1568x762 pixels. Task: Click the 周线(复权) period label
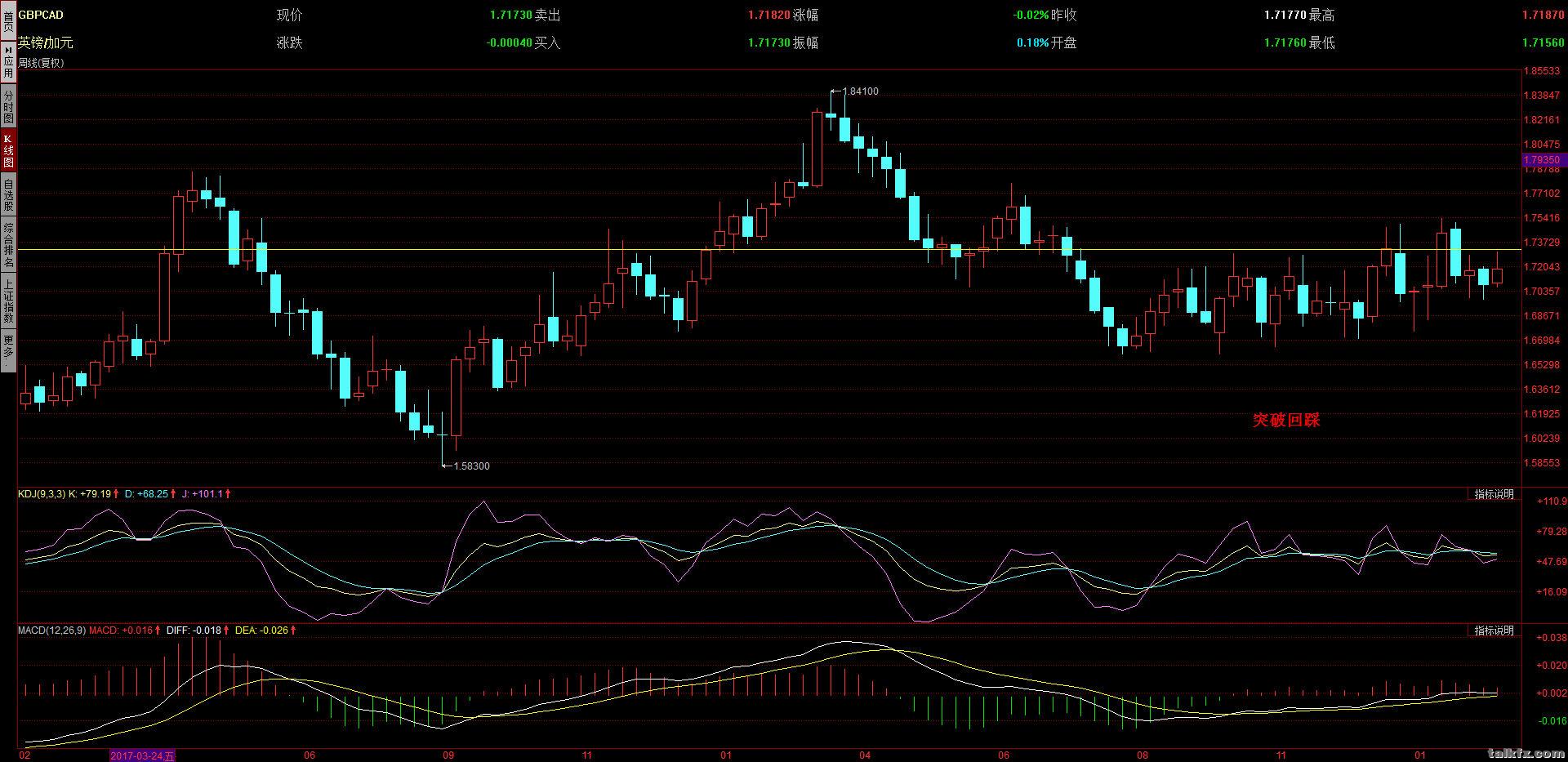point(41,63)
